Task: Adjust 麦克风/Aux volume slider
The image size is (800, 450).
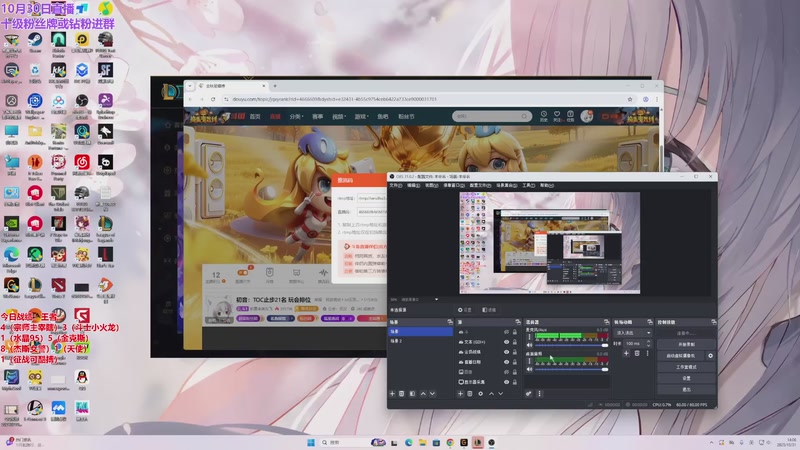Action: [571, 345]
